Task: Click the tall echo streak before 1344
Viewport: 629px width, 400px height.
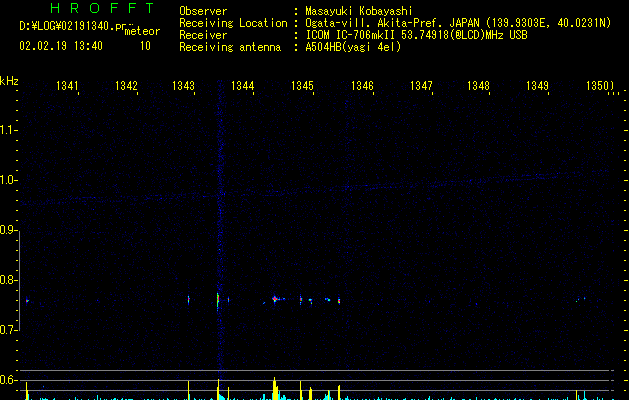Action: pos(218,300)
